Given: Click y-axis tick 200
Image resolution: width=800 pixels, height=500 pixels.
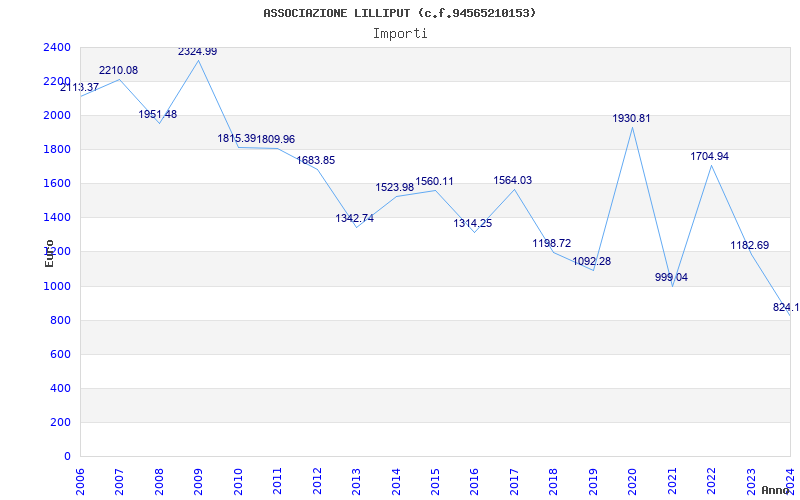Looking at the screenshot, I should click(60, 422).
